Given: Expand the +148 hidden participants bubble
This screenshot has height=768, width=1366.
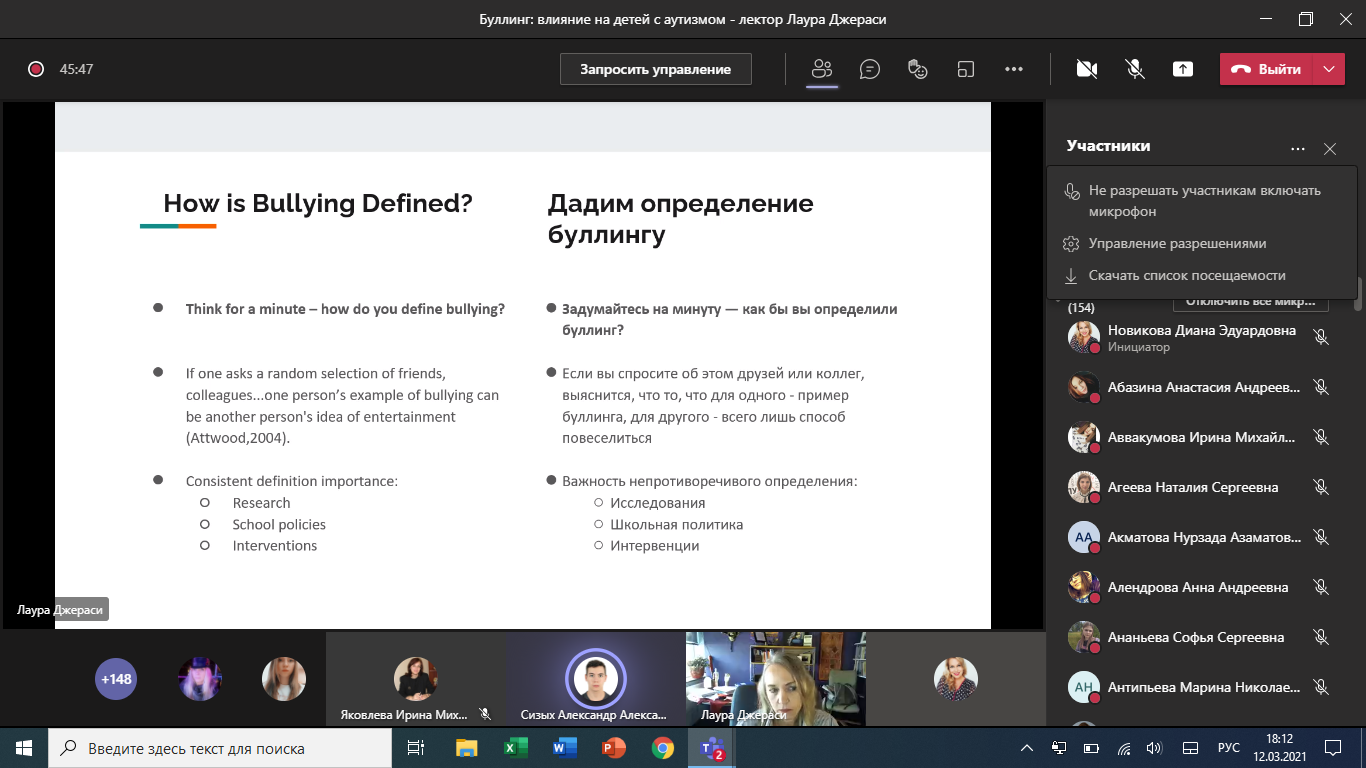Looking at the screenshot, I should 115,679.
